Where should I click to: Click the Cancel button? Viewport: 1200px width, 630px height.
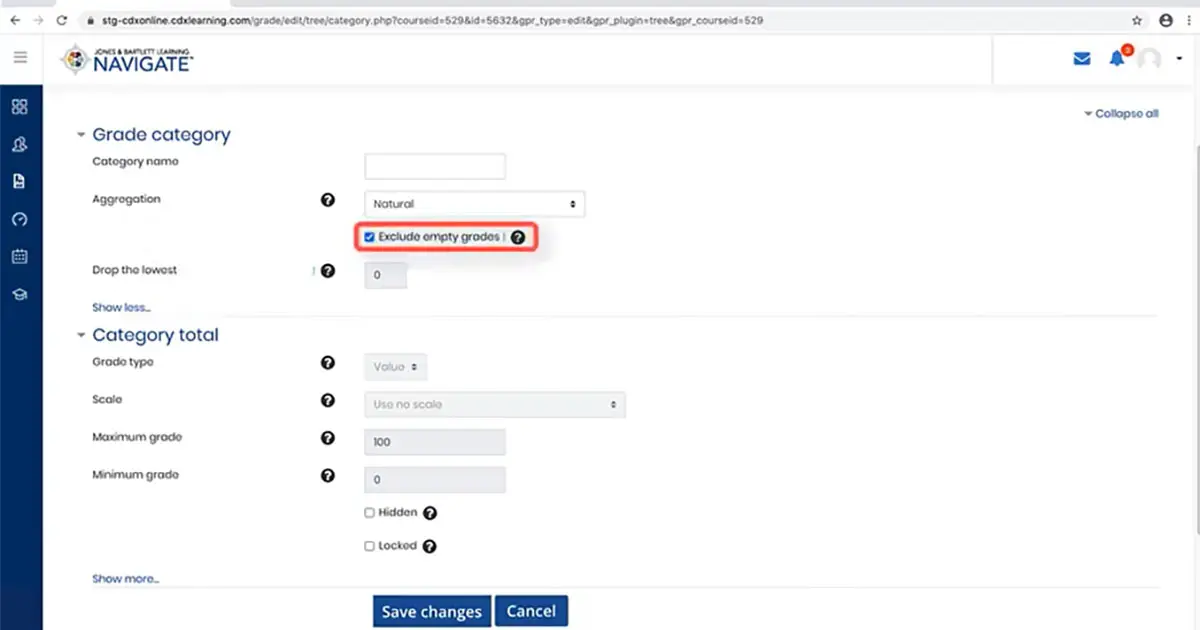pos(531,611)
